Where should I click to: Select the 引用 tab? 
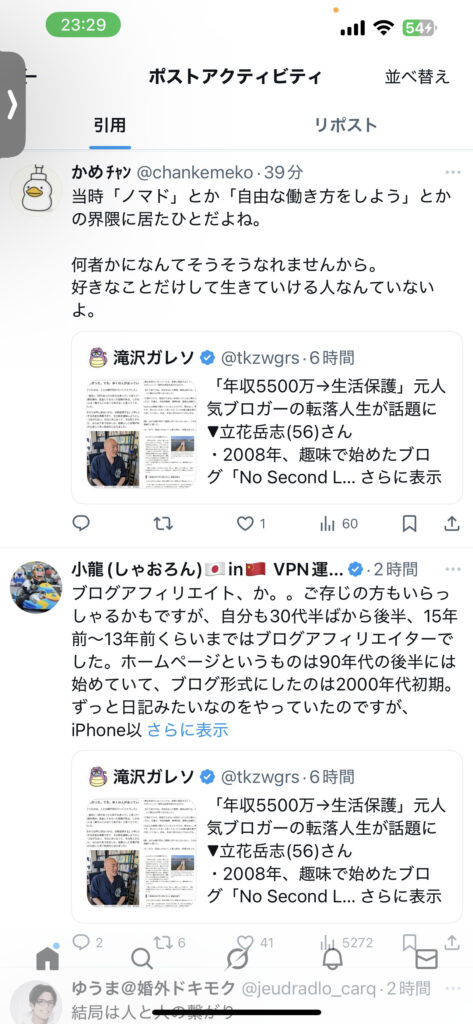point(110,125)
